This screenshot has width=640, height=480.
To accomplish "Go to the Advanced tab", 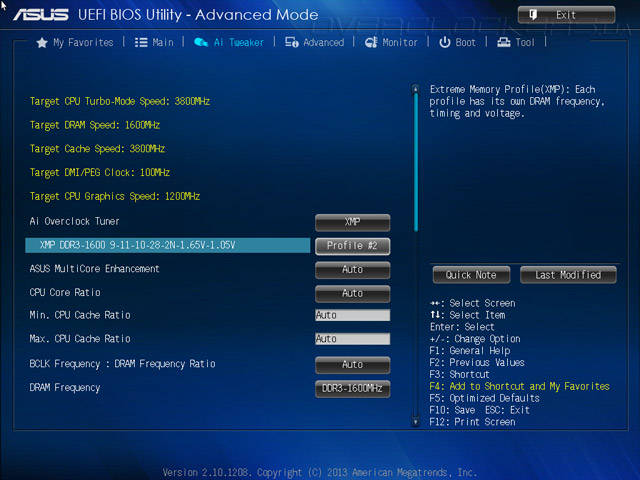I will click(x=314, y=42).
